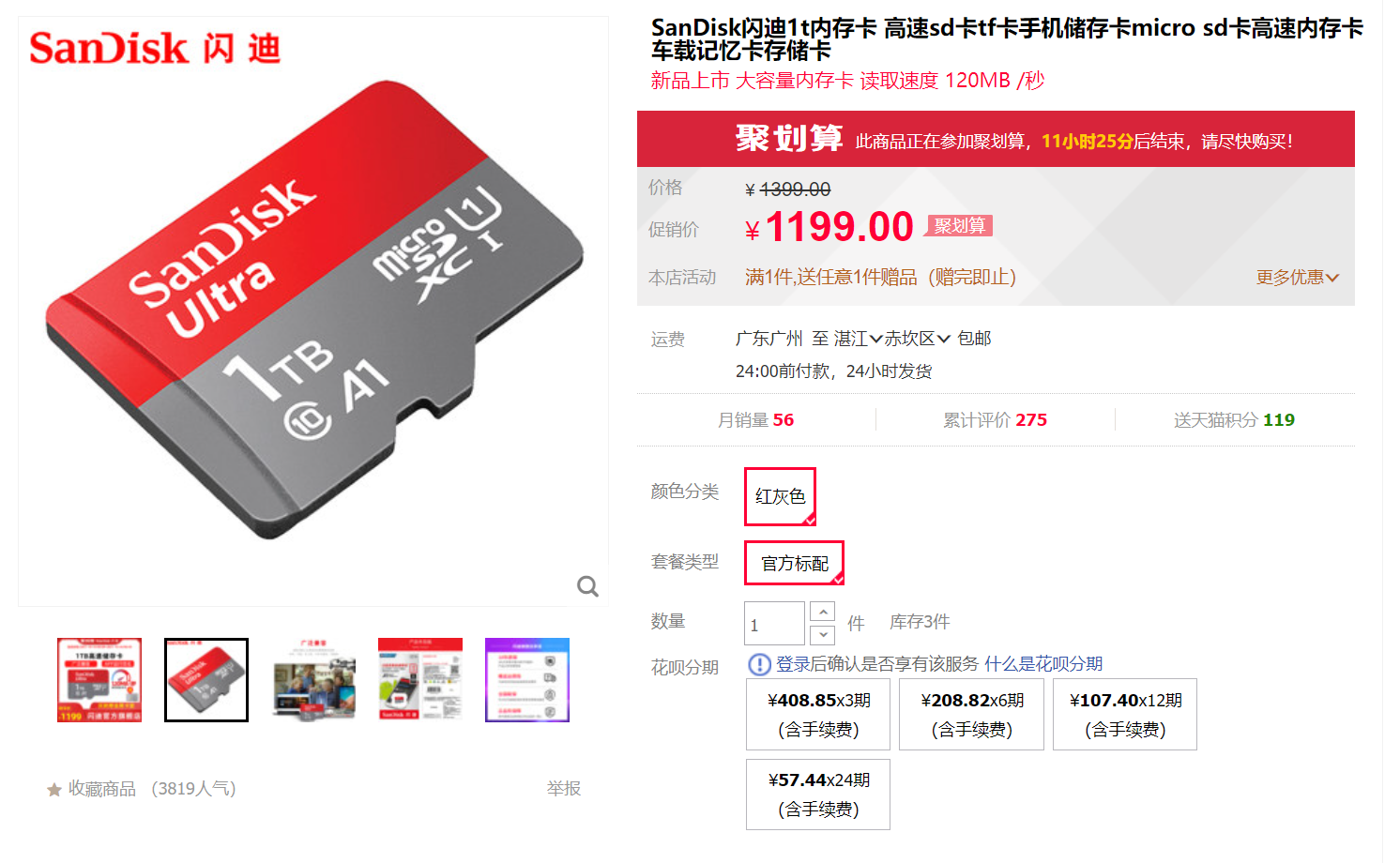This screenshot has height=863, width=1400.
Task: Open the 湛江 city dropdown
Action: pyautogui.click(x=859, y=339)
